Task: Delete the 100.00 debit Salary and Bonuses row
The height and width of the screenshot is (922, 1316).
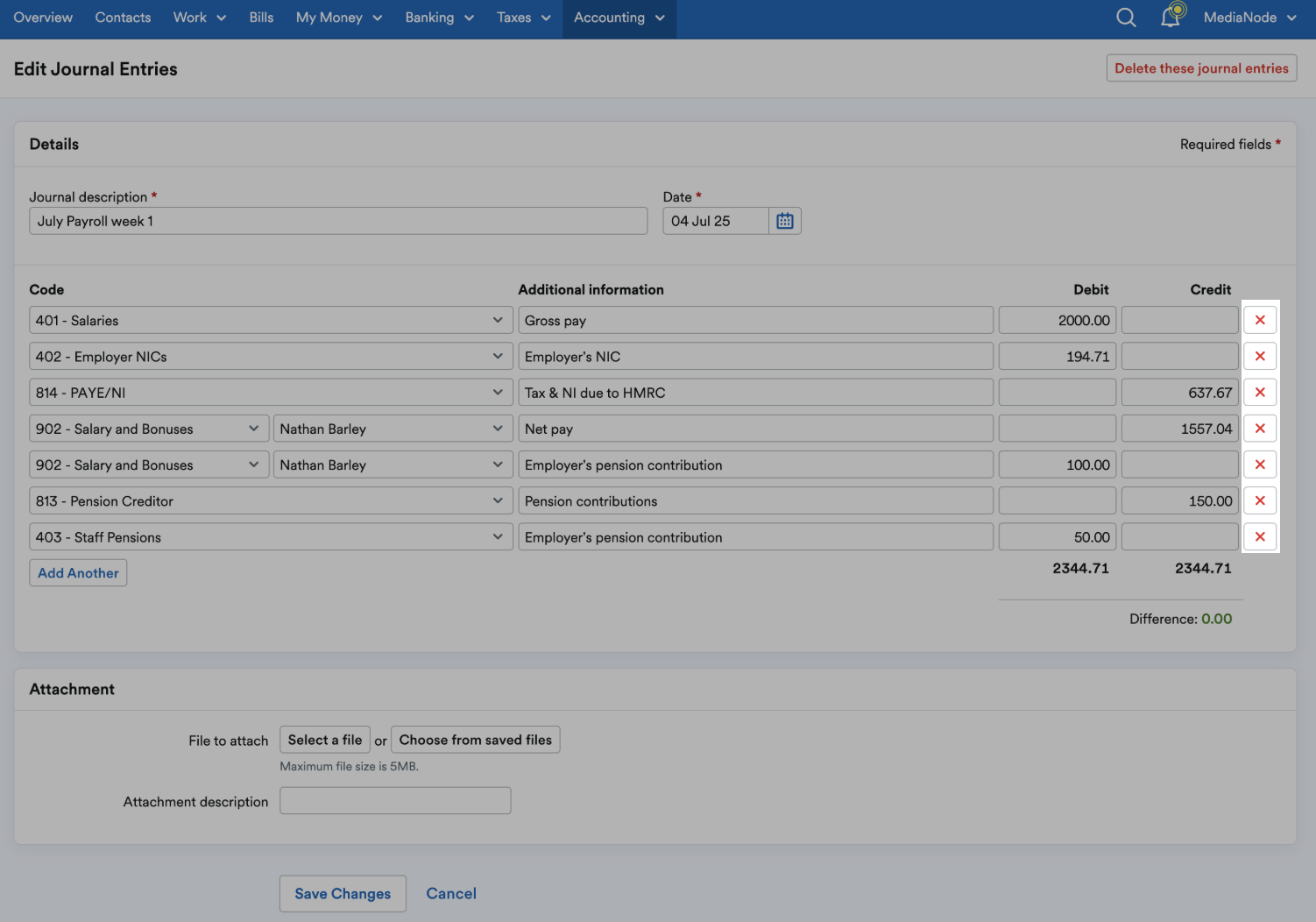Action: [1260, 465]
